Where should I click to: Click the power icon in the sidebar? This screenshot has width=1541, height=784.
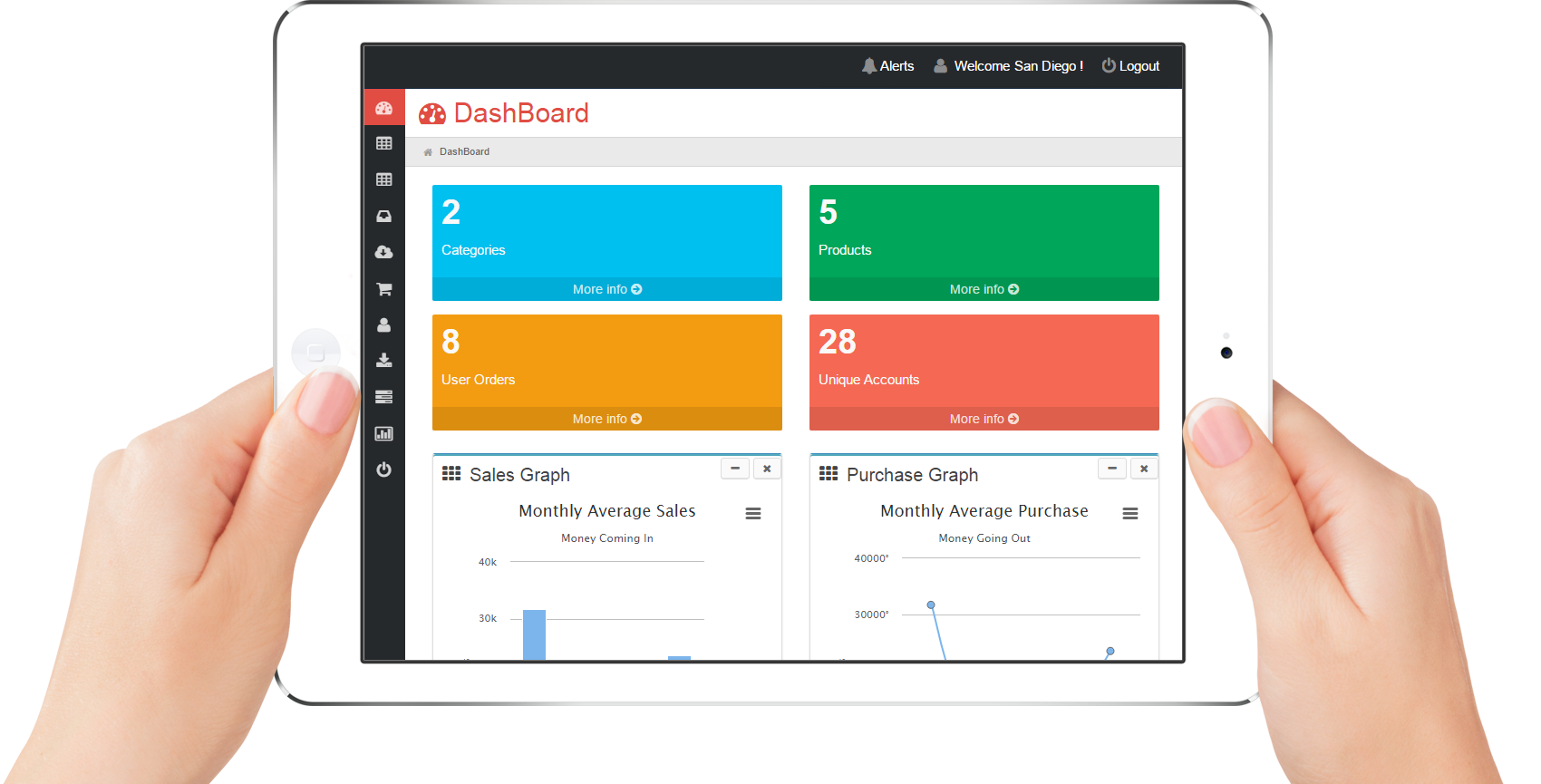[383, 469]
